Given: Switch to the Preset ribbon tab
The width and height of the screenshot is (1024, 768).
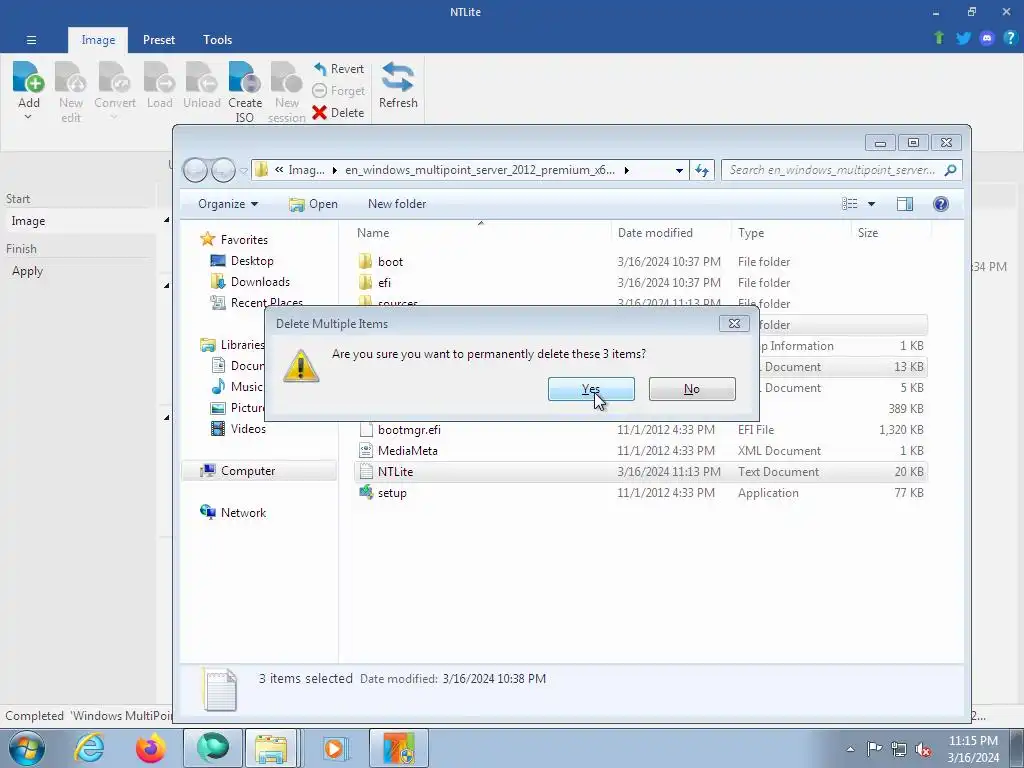Looking at the screenshot, I should pos(159,40).
